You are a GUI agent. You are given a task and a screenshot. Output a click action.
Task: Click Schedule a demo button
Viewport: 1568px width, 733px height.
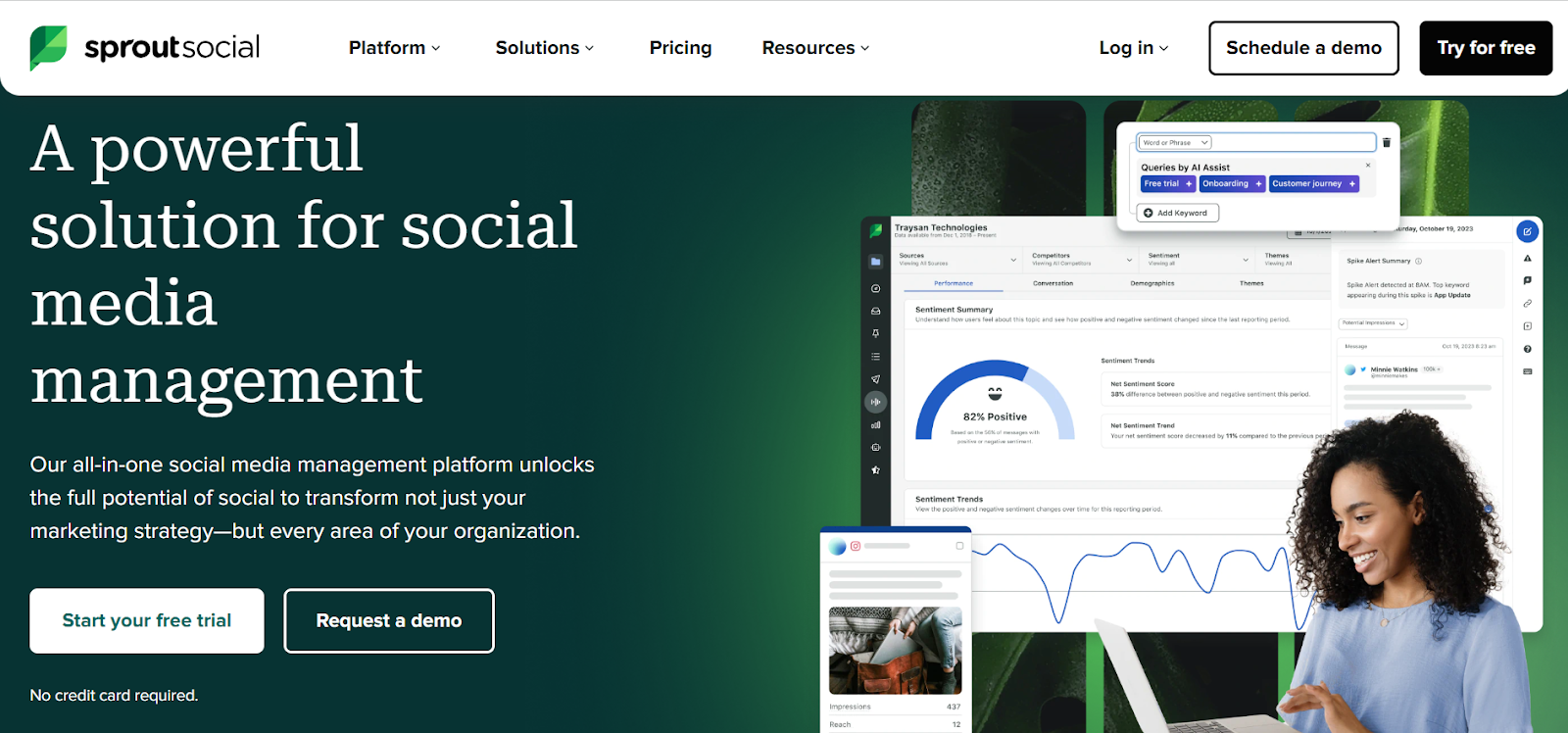1303,48
